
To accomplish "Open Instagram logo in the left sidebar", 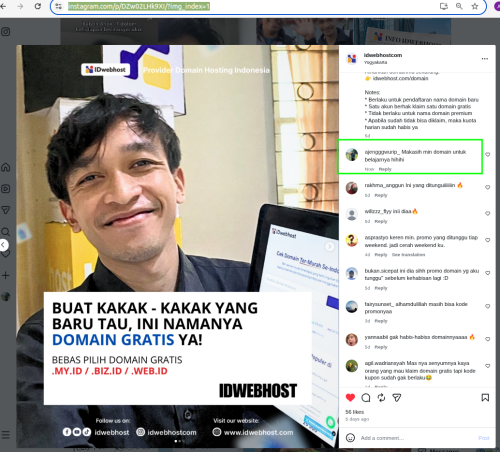I will coord(6,32).
